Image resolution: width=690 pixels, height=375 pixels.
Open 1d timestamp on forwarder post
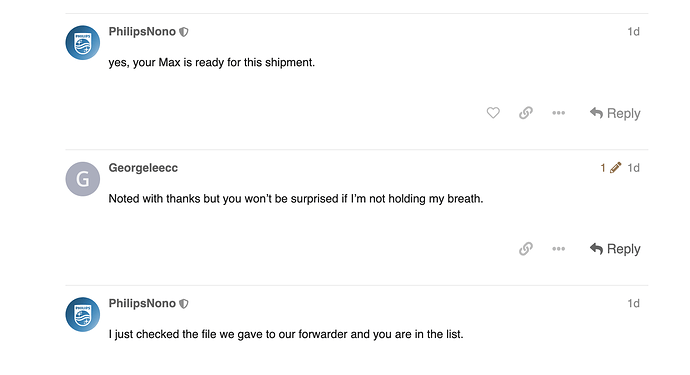point(633,303)
